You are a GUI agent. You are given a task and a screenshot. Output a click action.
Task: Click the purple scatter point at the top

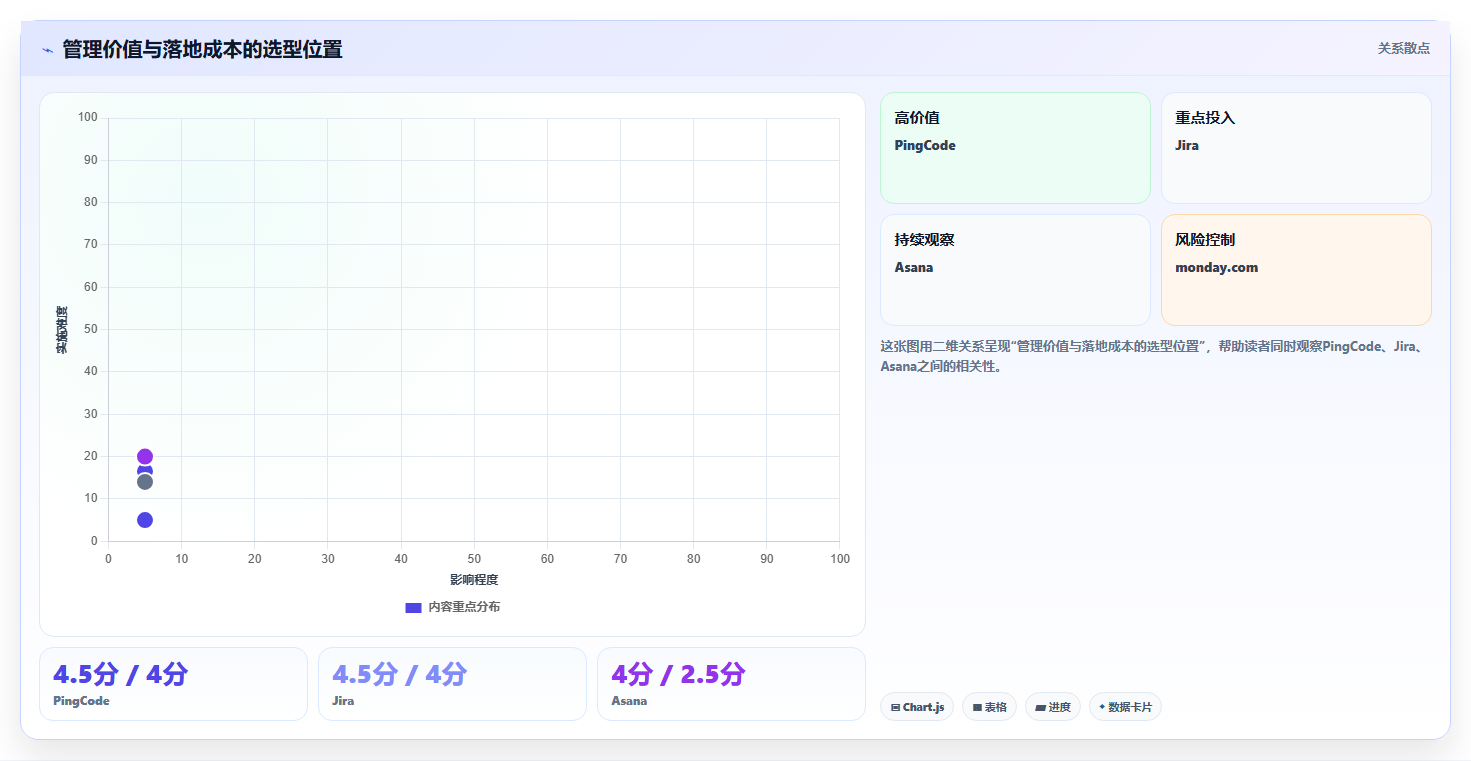145,456
